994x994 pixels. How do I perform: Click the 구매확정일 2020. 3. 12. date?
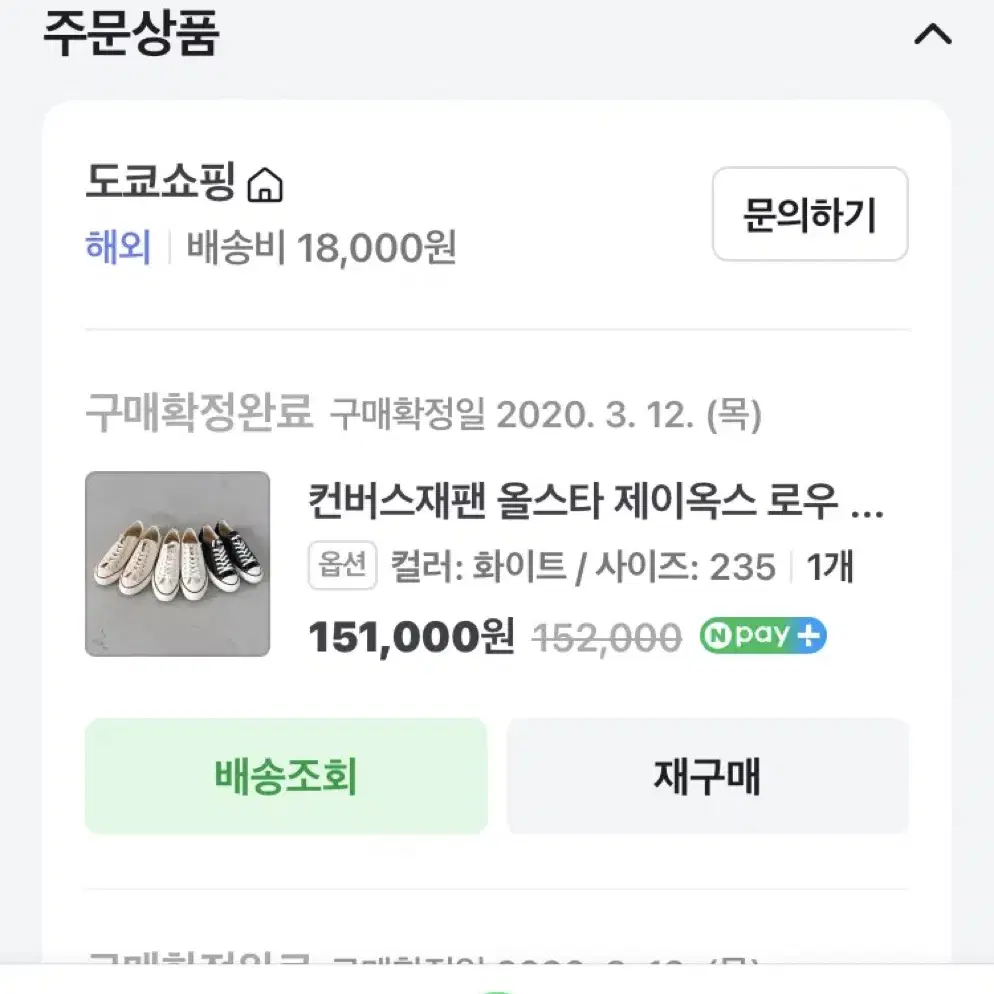545,415
